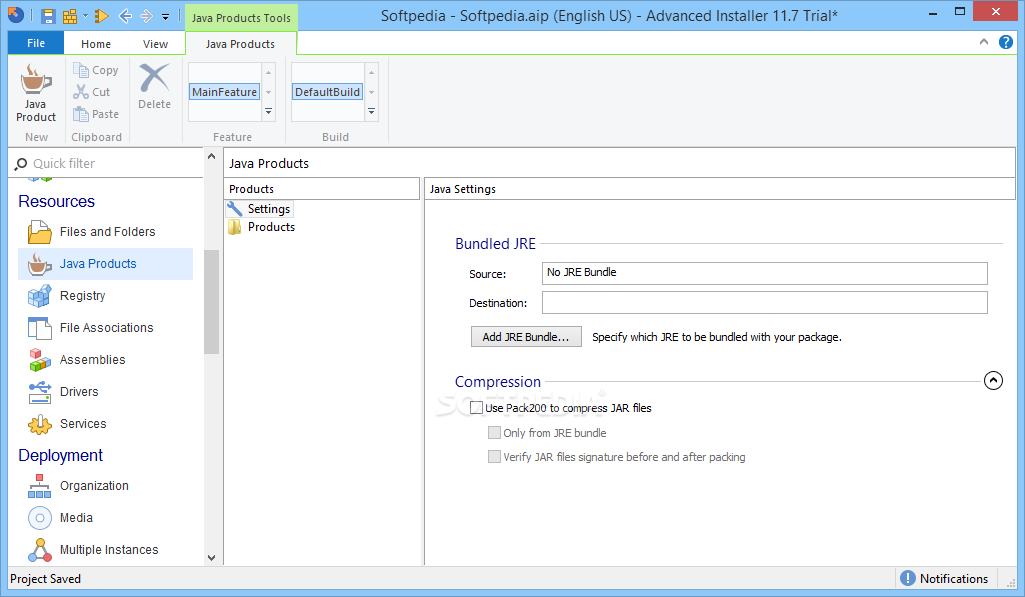
Task: Go forward using the right arrow icon
Action: point(146,16)
